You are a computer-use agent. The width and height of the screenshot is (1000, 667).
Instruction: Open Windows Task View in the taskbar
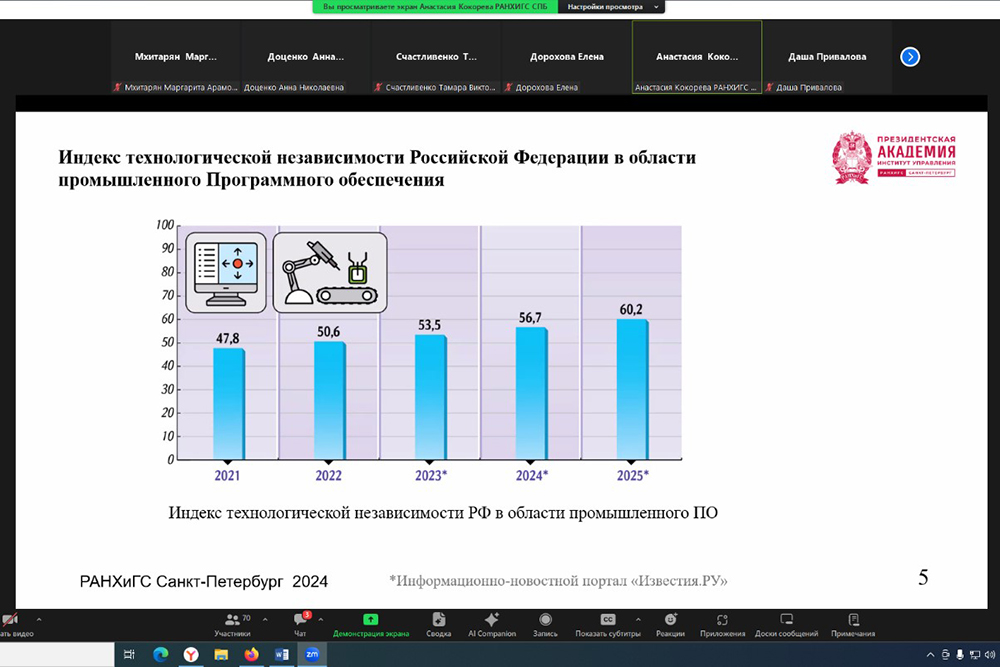click(x=129, y=654)
